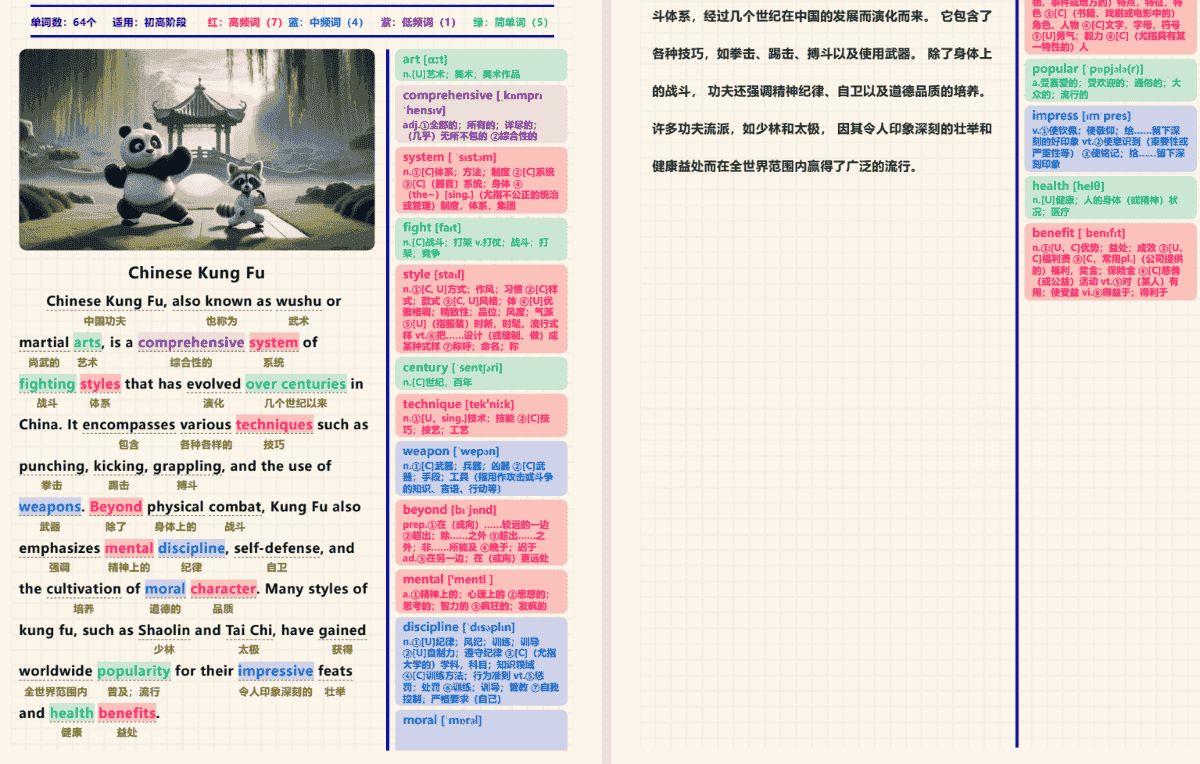Click the green '简单词（5）' legend label
The width and height of the screenshot is (1200, 764).
coord(510,22)
